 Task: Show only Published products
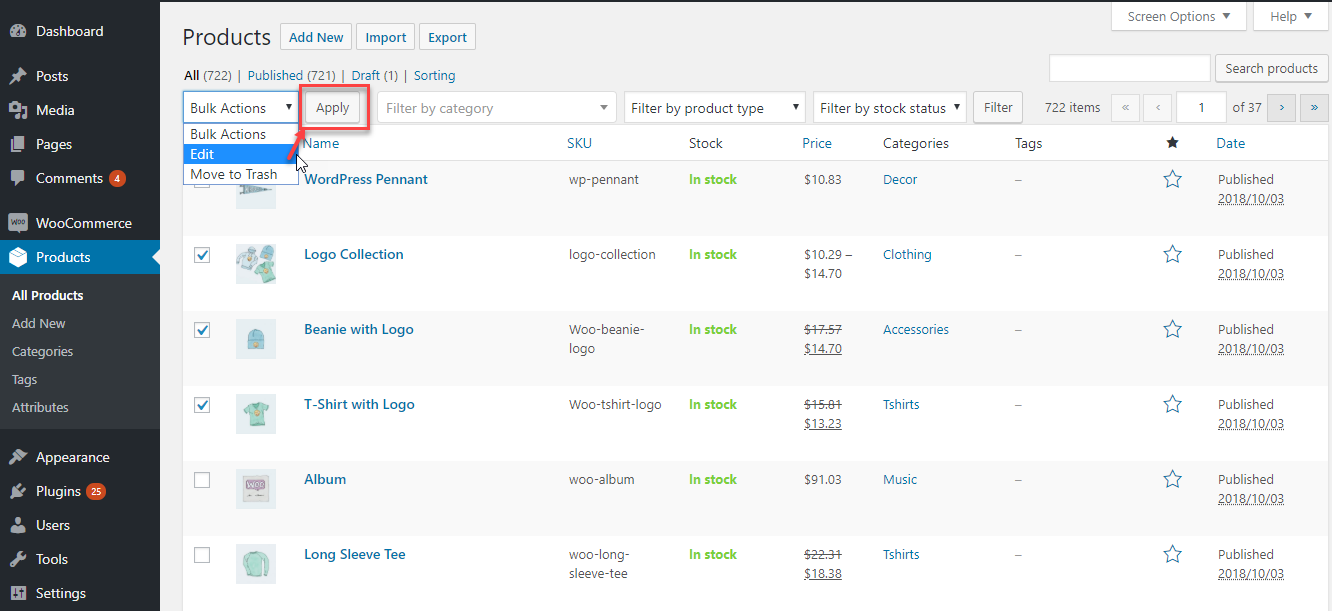(291, 75)
